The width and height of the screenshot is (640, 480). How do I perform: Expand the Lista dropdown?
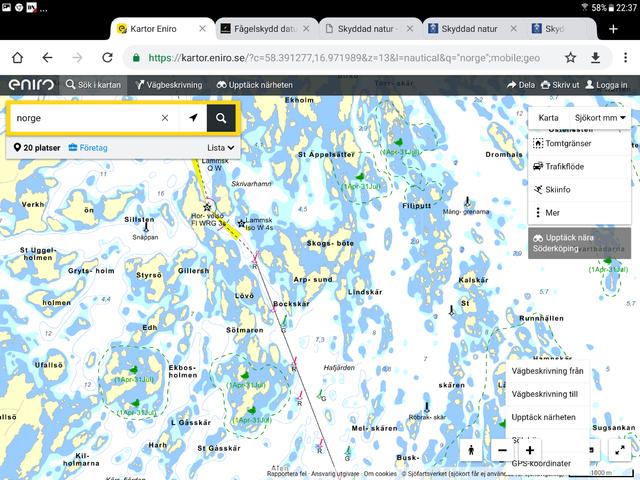220,148
